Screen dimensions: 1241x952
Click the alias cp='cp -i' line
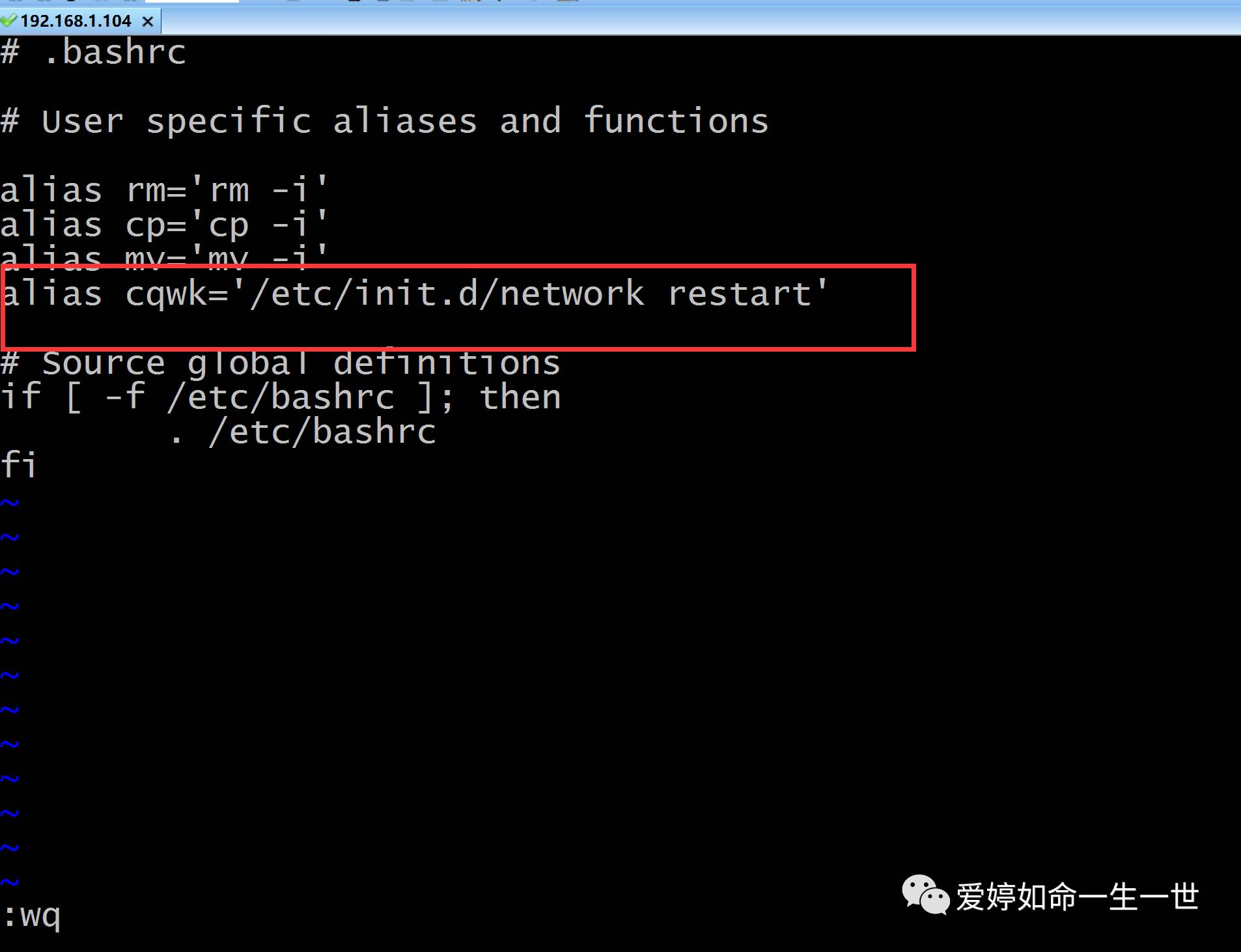(x=163, y=225)
